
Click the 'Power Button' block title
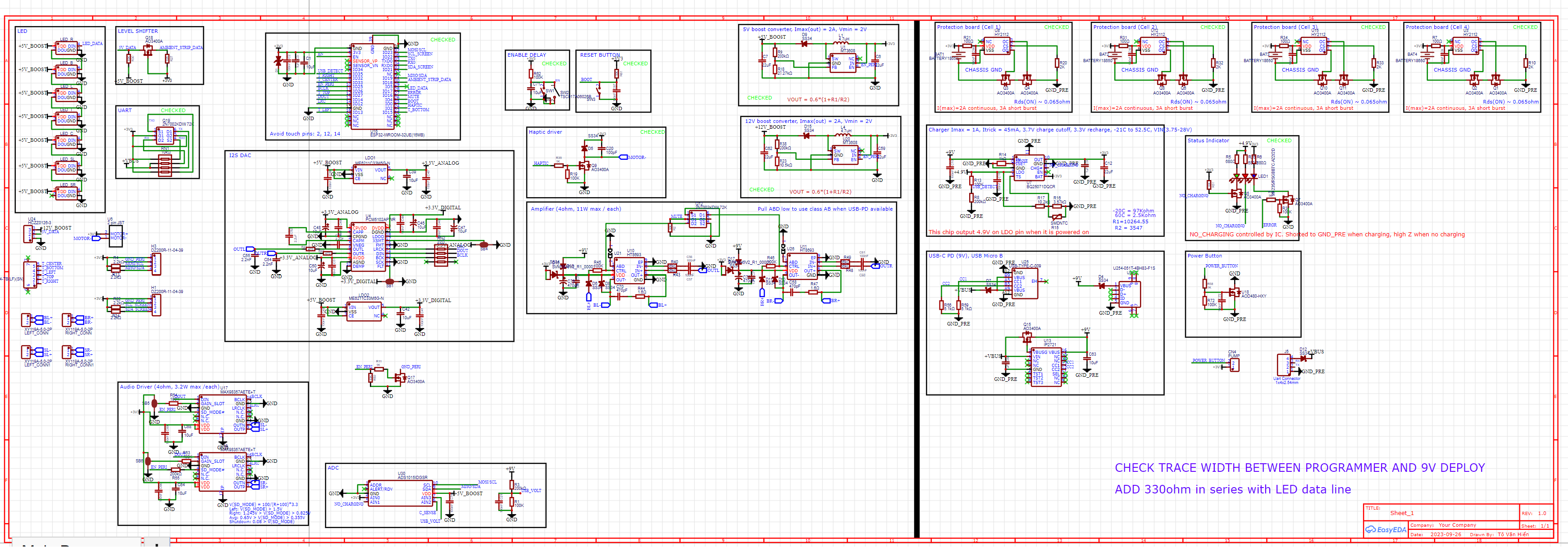coord(1204,256)
